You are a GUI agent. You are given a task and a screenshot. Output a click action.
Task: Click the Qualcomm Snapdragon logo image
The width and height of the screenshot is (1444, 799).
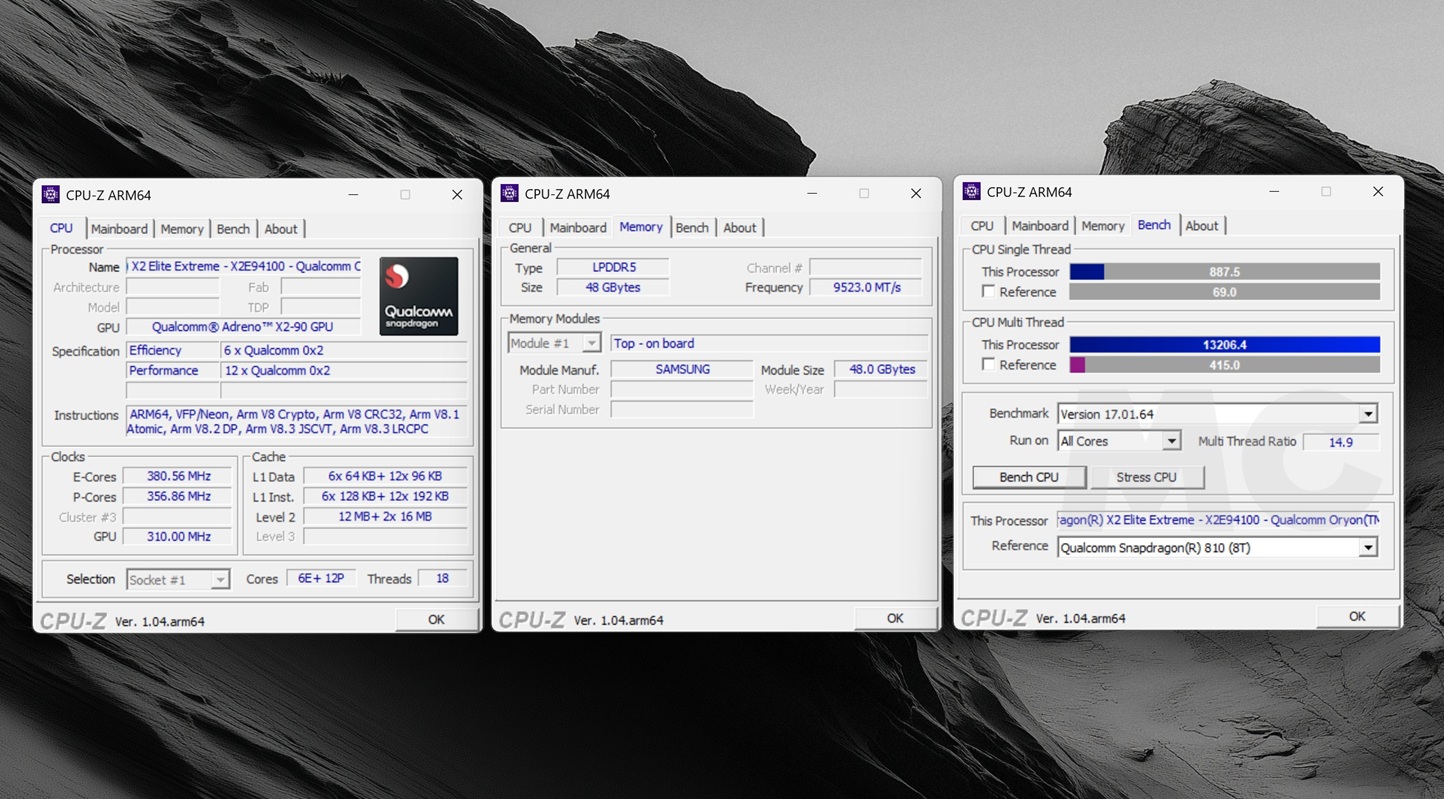(x=418, y=295)
